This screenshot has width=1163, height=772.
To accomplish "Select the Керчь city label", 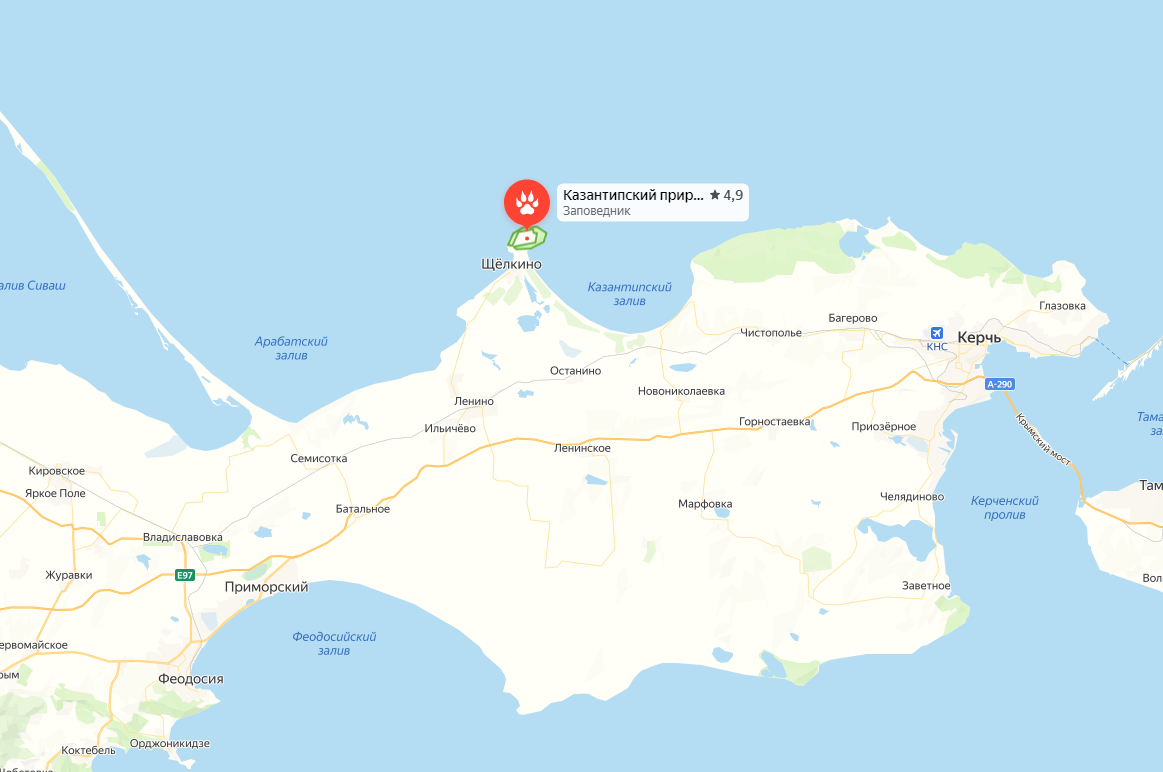I will point(979,337).
